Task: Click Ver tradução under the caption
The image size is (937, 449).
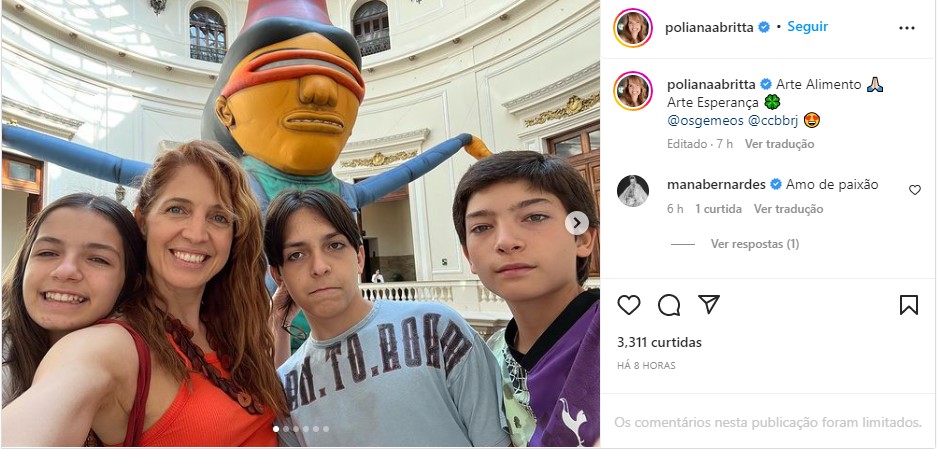Action: (779, 144)
